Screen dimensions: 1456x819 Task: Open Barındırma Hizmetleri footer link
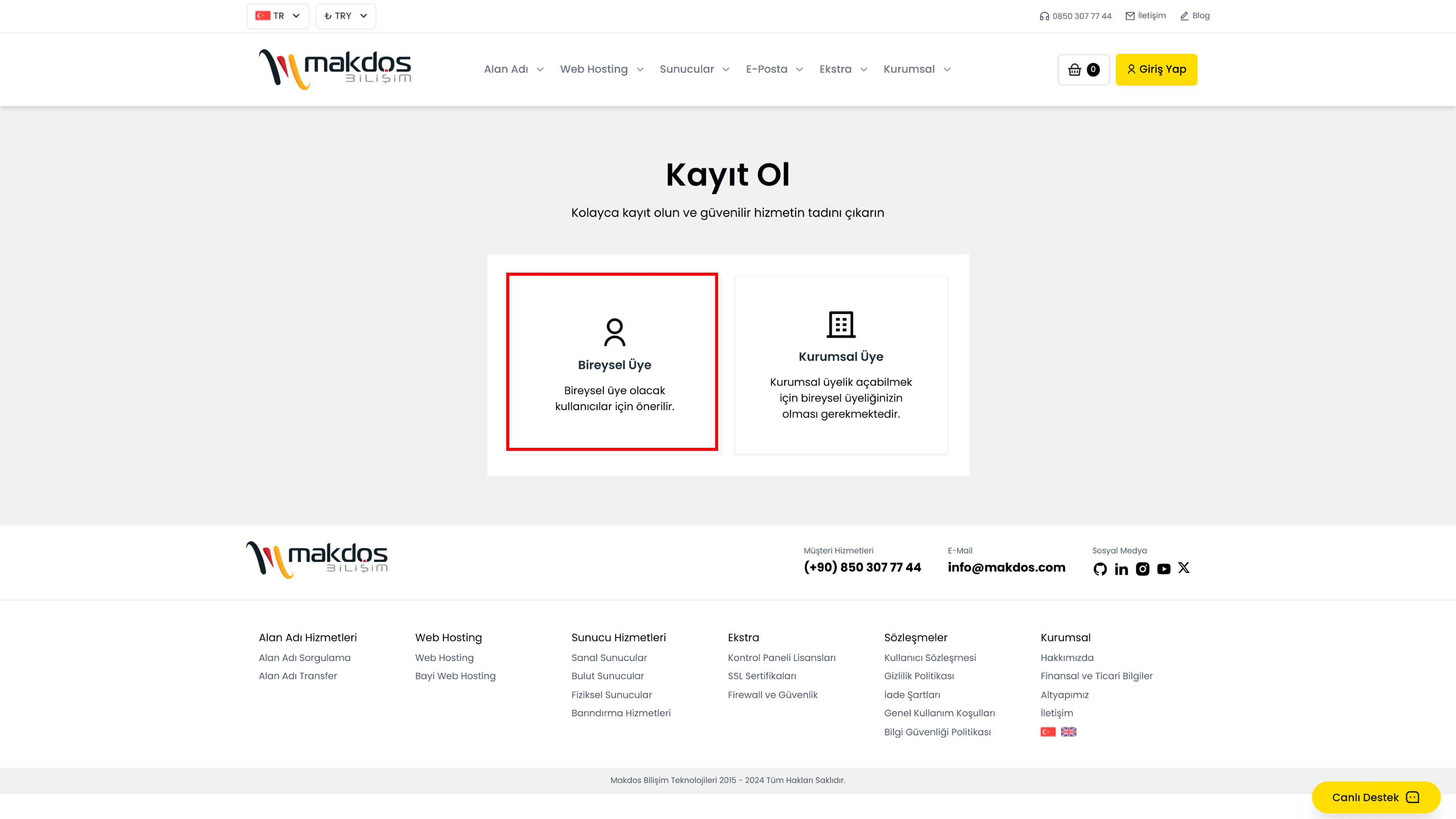621,713
